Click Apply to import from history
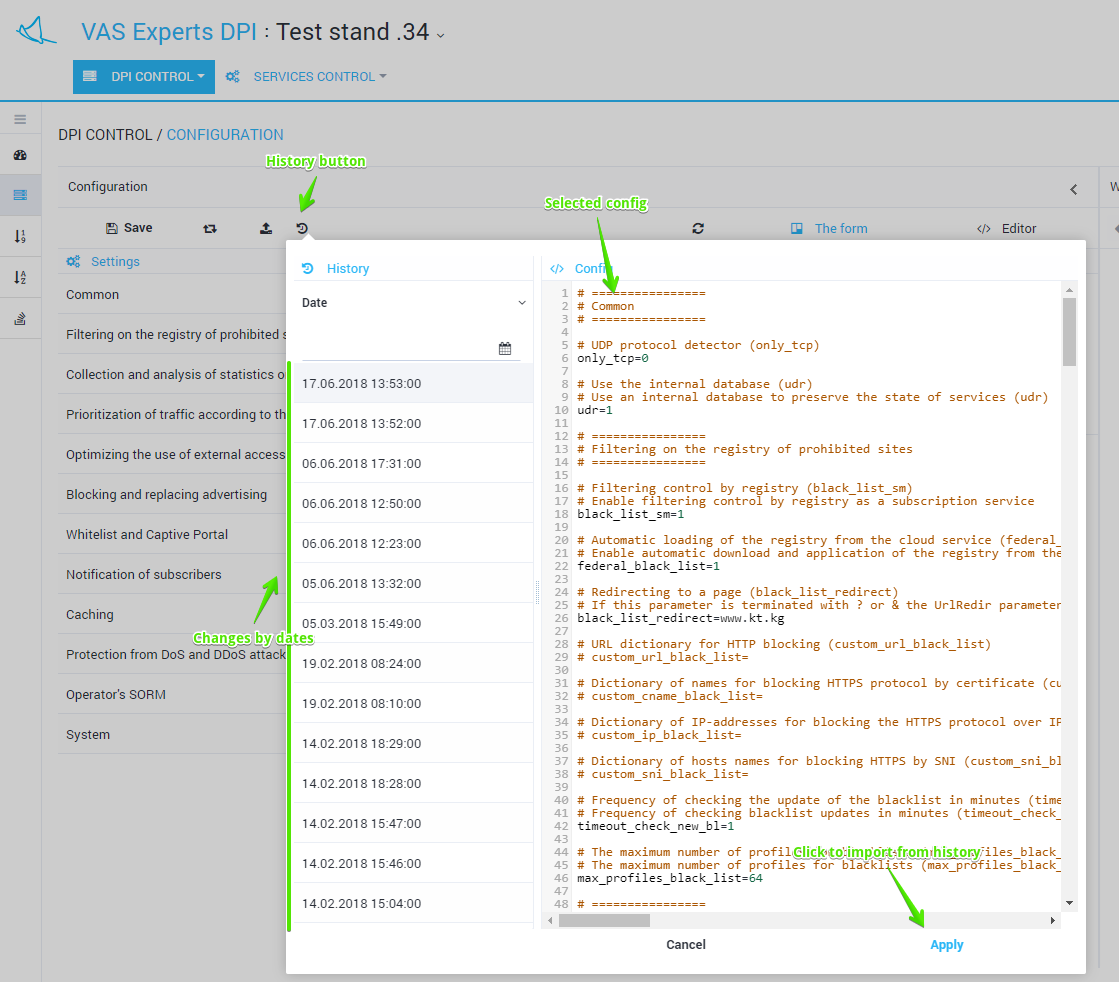1119x982 pixels. pyautogui.click(x=946, y=945)
